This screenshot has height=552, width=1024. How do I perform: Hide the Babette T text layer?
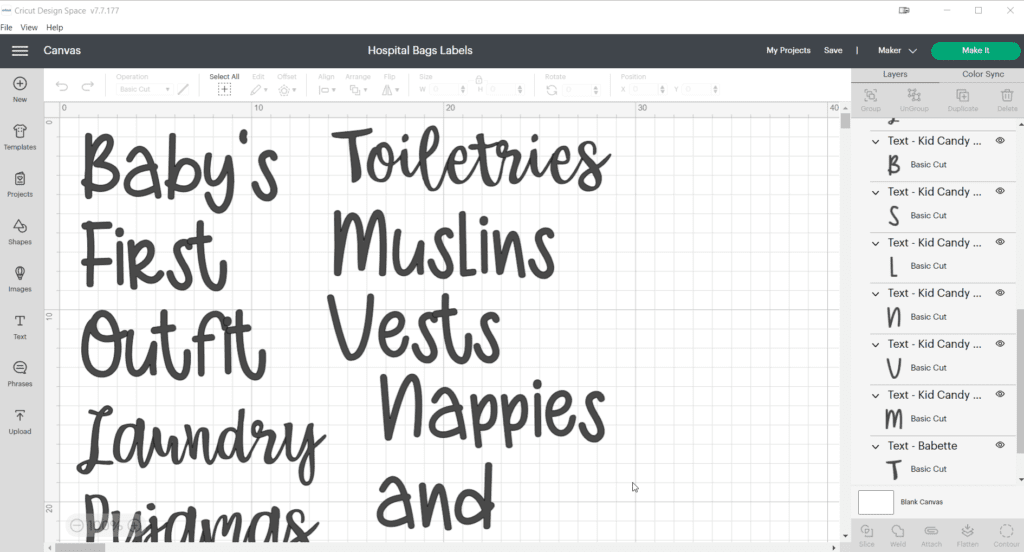(x=1000, y=445)
